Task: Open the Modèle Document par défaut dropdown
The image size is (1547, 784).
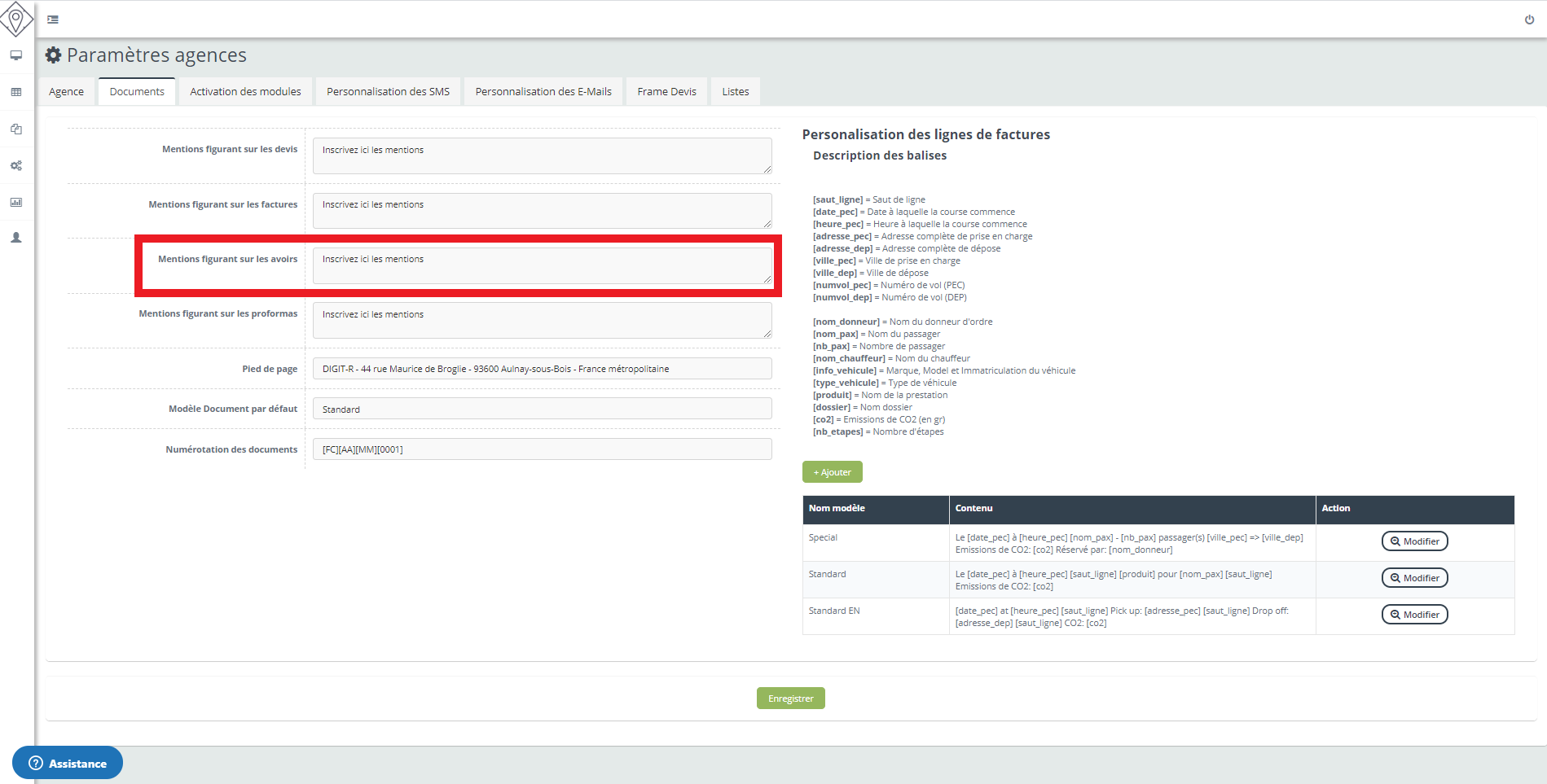Action: click(542, 409)
